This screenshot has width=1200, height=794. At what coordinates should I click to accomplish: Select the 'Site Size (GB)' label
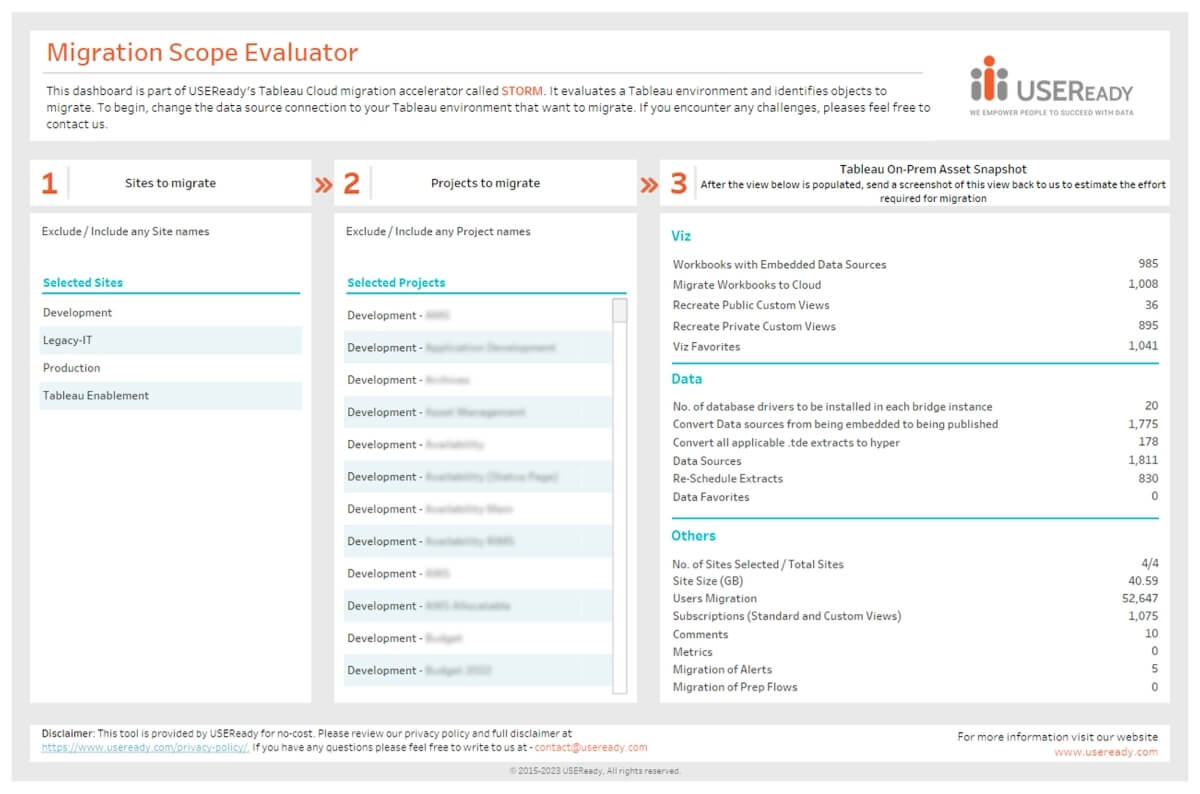click(x=708, y=581)
